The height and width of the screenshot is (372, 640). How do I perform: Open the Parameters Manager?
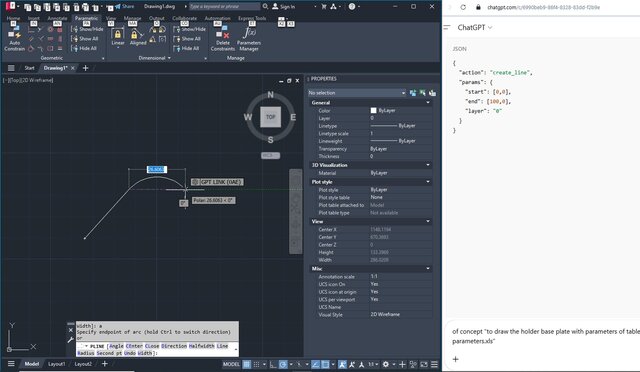249,39
